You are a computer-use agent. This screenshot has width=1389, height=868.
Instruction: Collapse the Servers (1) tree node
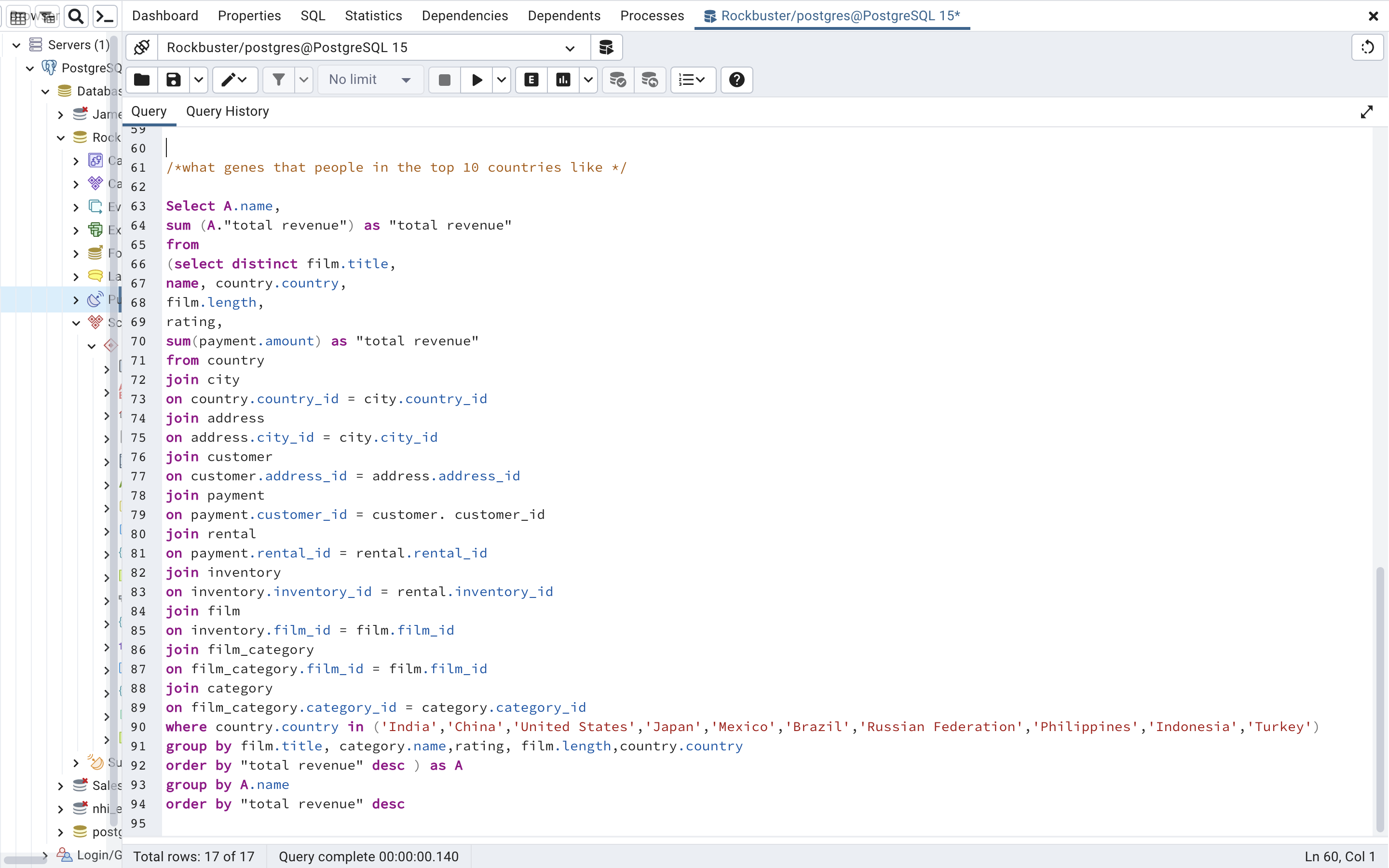coord(17,45)
